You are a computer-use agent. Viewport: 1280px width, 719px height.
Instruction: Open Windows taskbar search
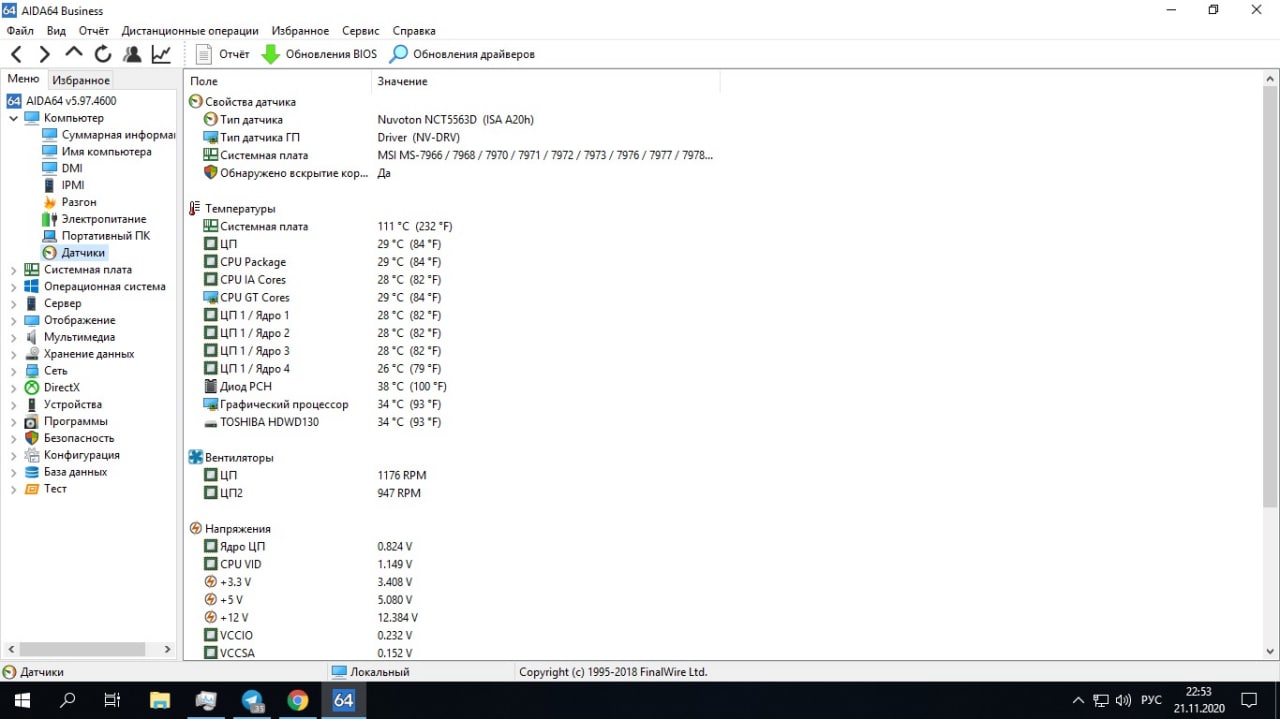click(x=67, y=700)
